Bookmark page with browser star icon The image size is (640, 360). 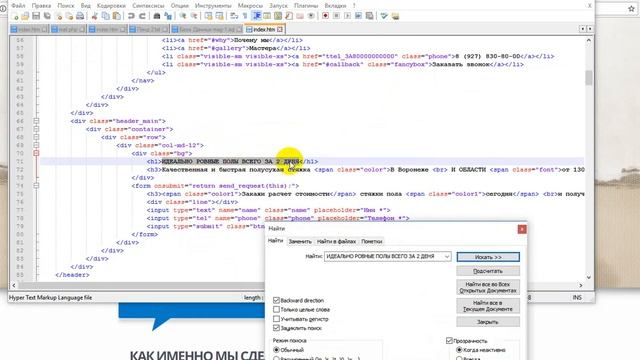pos(631,9)
